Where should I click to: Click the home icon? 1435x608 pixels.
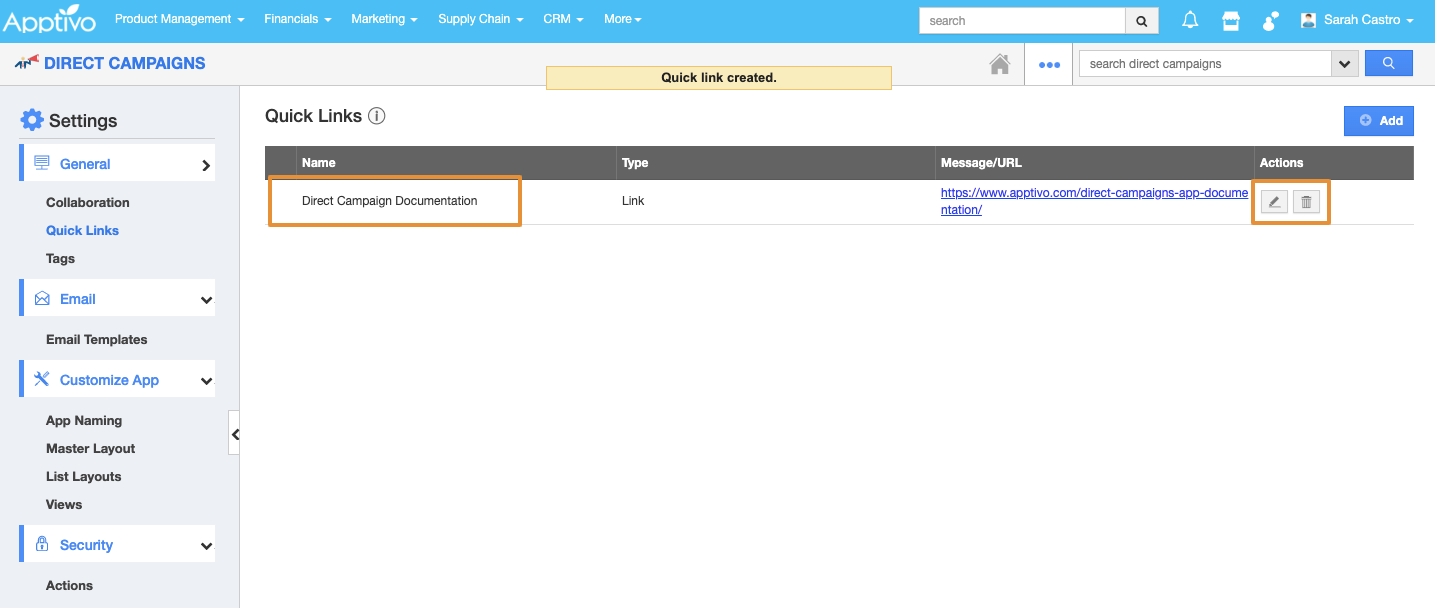[999, 64]
